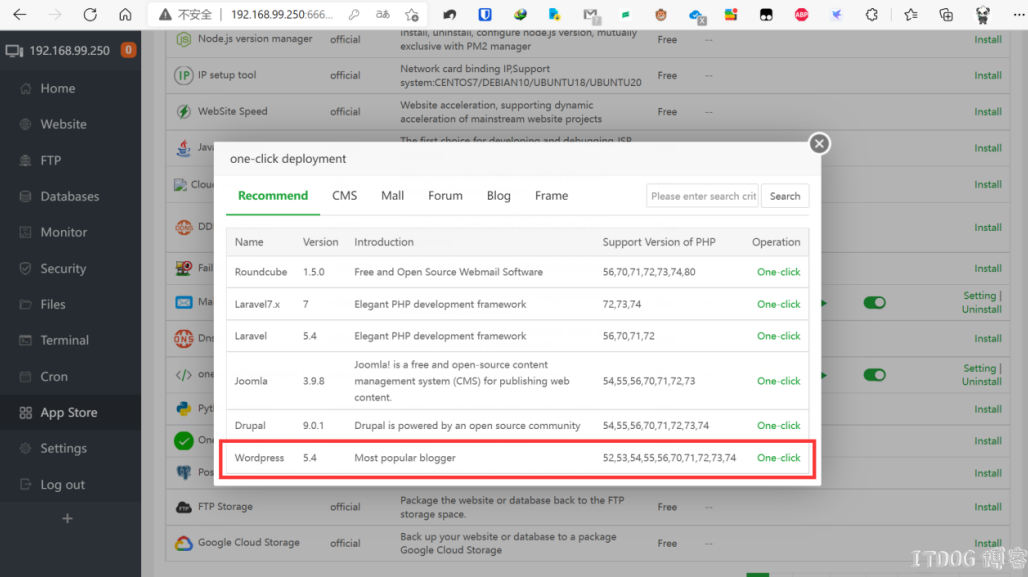Focus the deployment search criteria field

(702, 196)
